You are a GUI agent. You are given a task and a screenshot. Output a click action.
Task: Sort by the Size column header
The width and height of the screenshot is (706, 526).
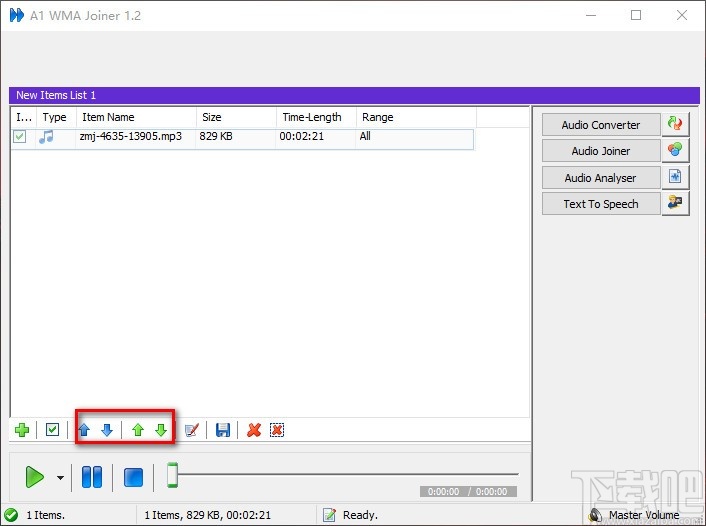[x=236, y=117]
